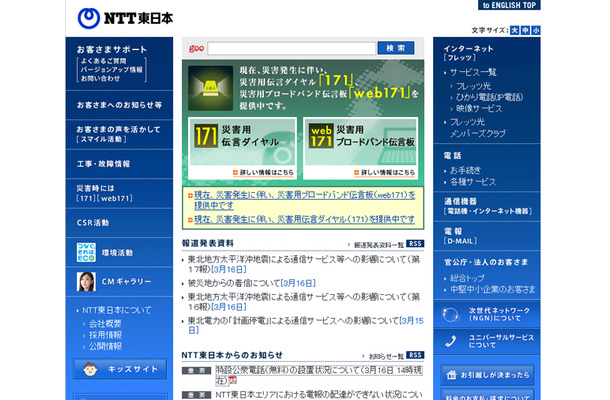The width and height of the screenshot is (610, 400).
Task: Click the NTT East logo
Action: pos(125,18)
